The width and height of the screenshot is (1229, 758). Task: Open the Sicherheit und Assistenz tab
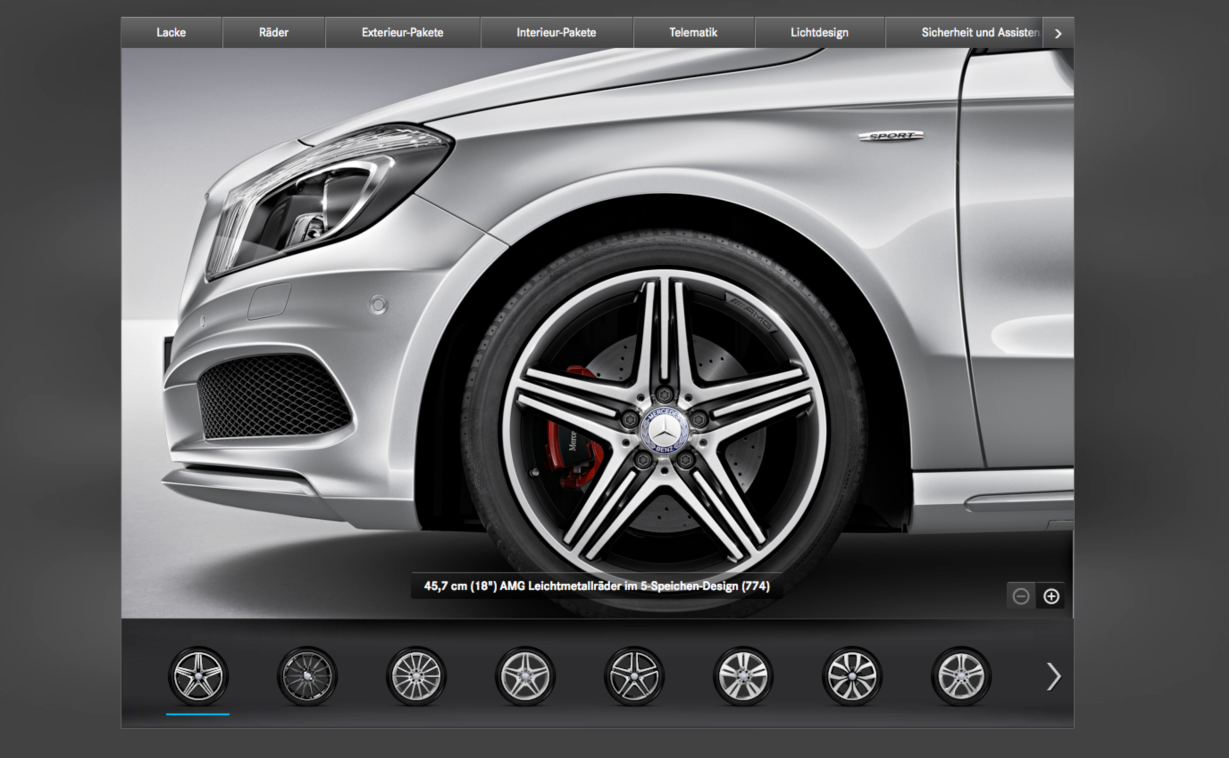(963, 32)
